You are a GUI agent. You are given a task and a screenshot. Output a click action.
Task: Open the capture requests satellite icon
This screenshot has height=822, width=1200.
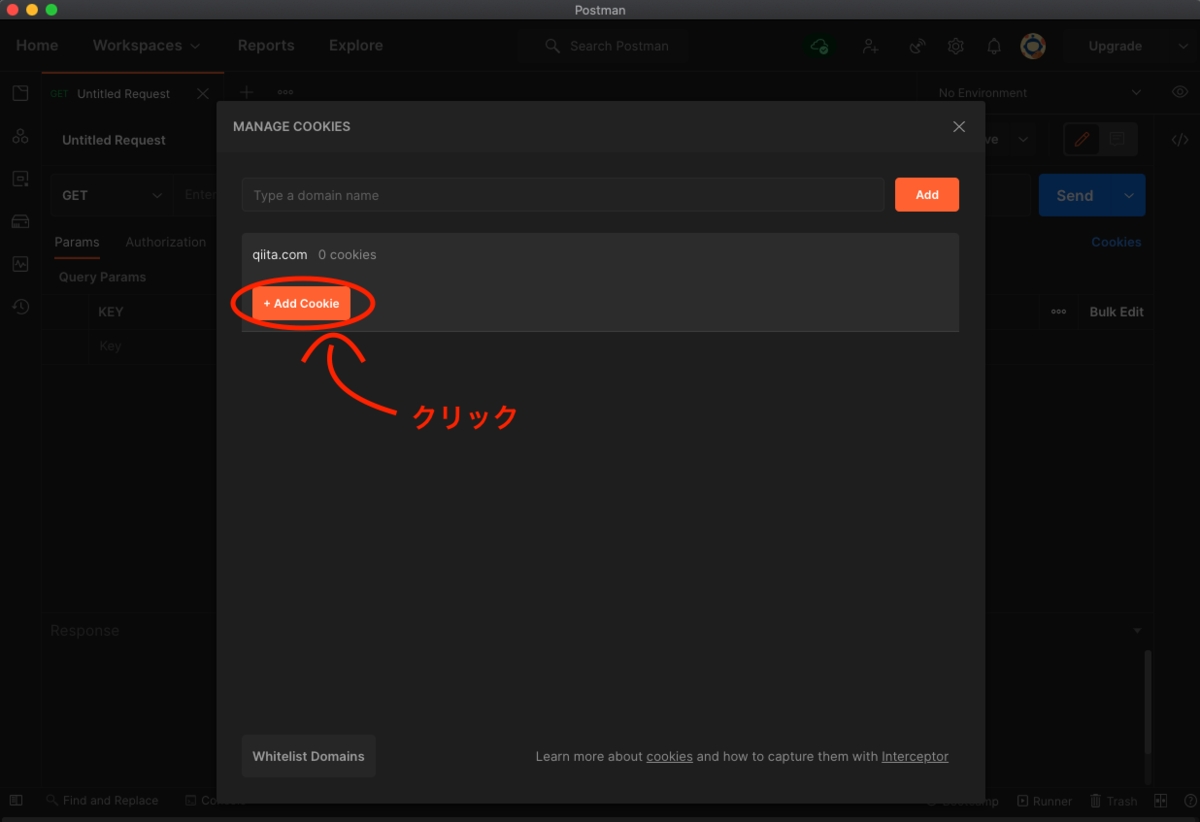tap(916, 46)
